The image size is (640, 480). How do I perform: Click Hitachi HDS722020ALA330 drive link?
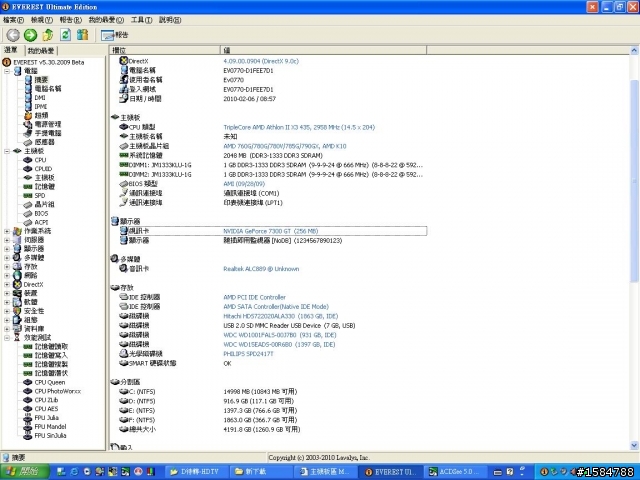[x=280, y=316]
